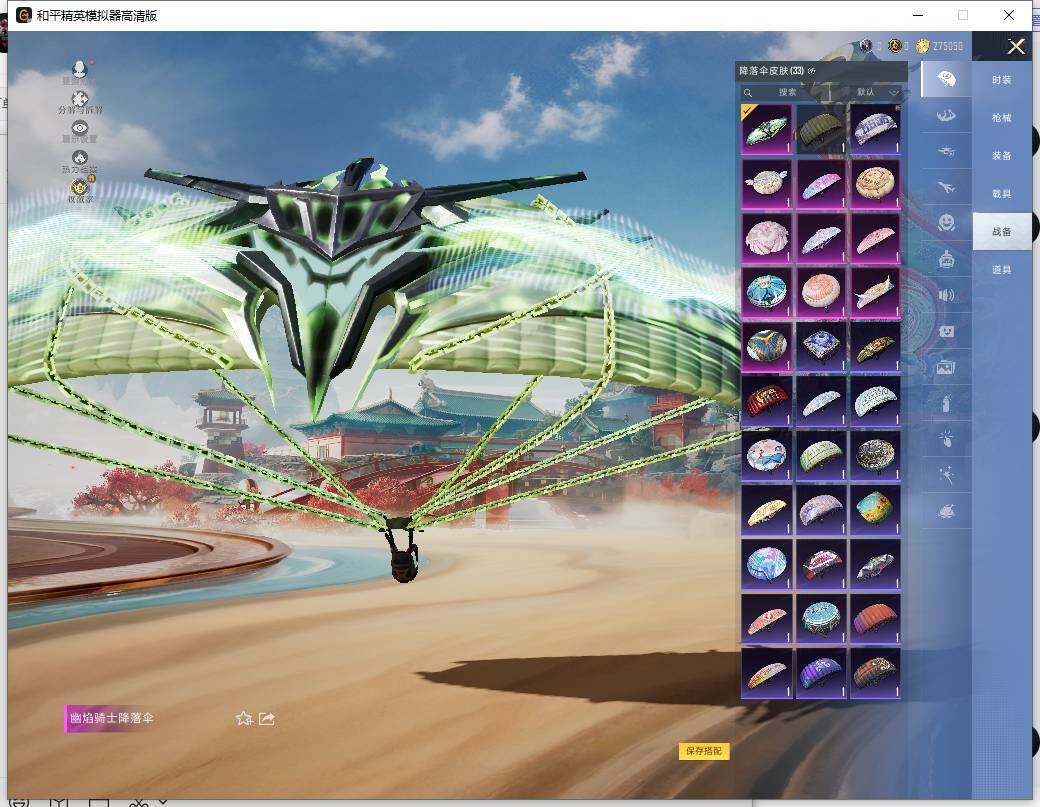Screen dimensions: 1040x807
Task: Switch to the 载具 tab
Action: 1002,194
